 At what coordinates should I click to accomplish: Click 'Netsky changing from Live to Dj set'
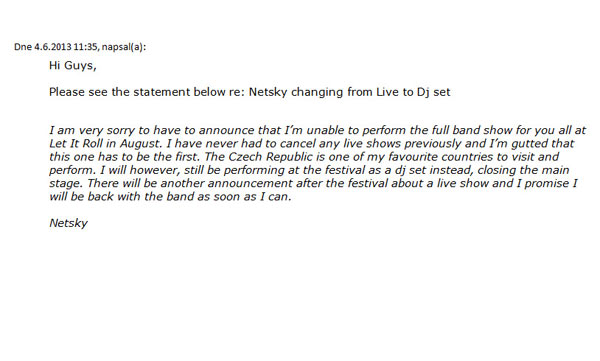coord(350,92)
